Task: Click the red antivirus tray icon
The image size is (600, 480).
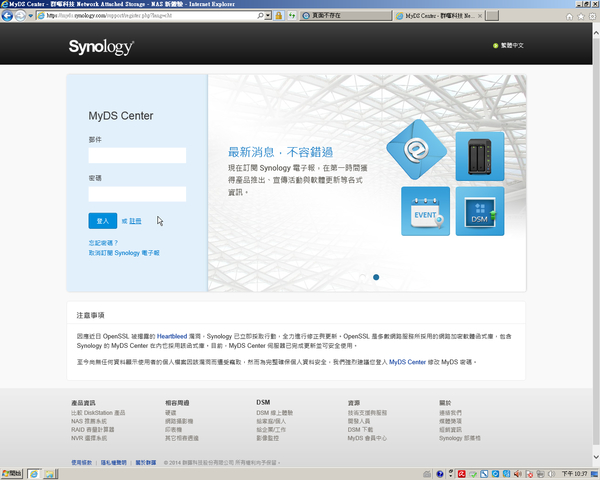Action: click(x=462, y=474)
